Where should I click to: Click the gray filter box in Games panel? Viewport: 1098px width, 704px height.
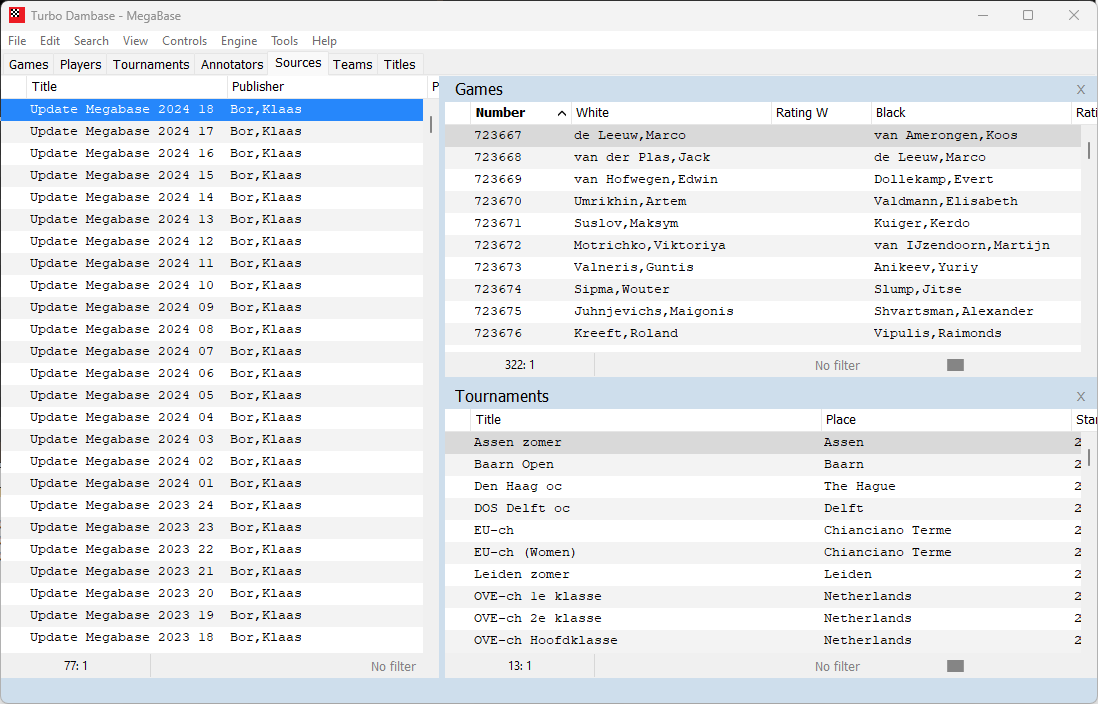pyautogui.click(x=955, y=365)
